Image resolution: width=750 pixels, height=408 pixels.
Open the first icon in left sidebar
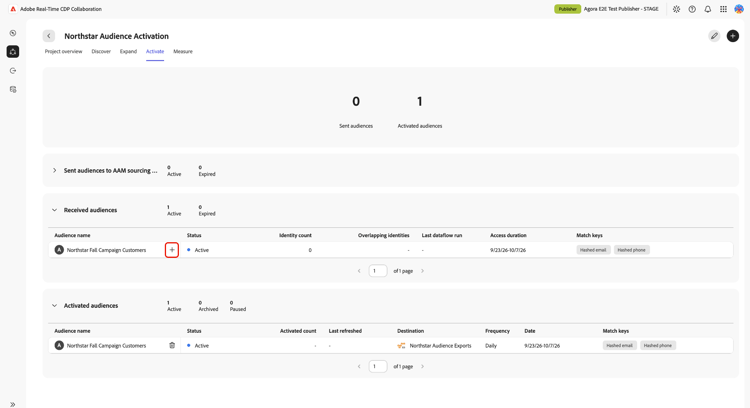13,33
